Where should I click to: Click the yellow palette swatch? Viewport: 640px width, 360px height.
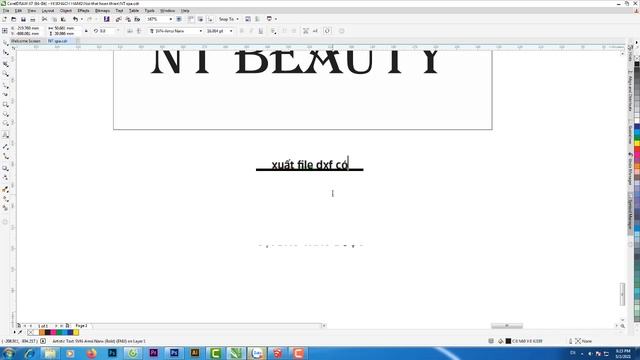(76, 333)
